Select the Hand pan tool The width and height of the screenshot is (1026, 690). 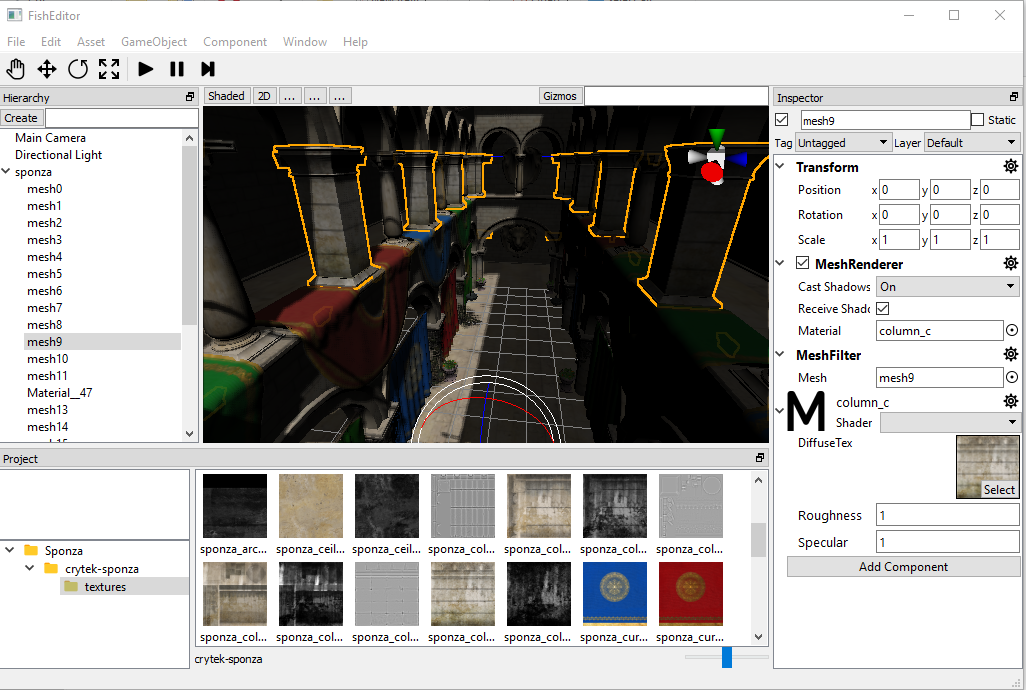(x=16, y=69)
